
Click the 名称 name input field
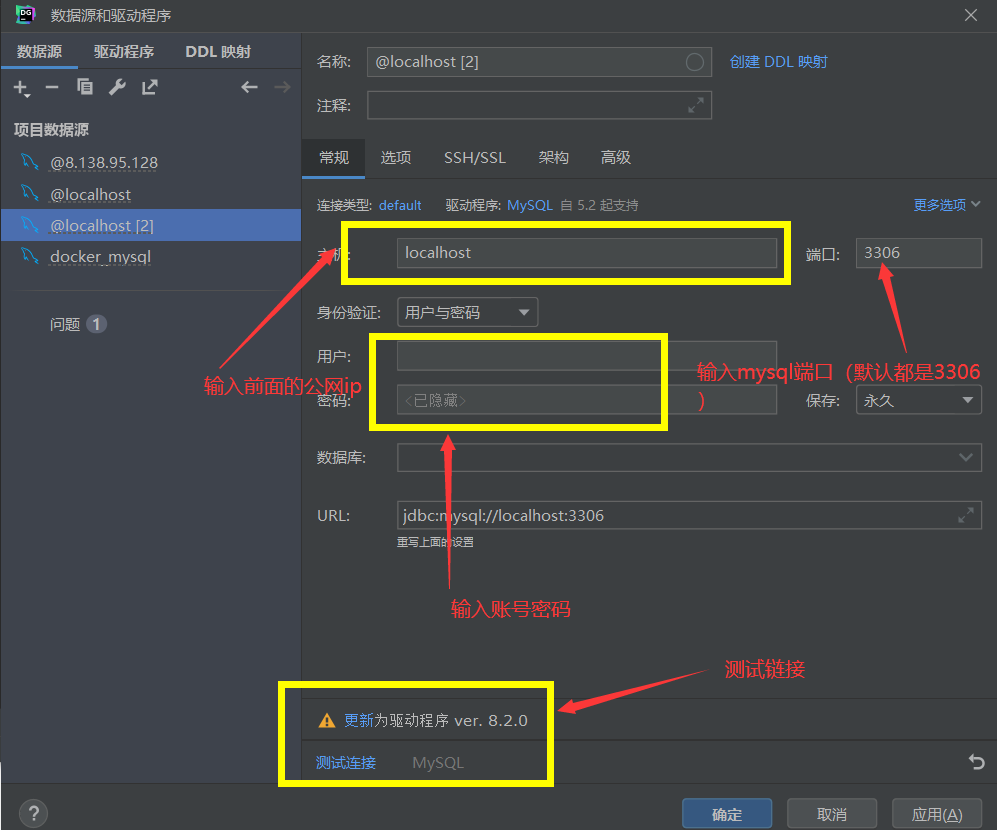click(x=539, y=62)
